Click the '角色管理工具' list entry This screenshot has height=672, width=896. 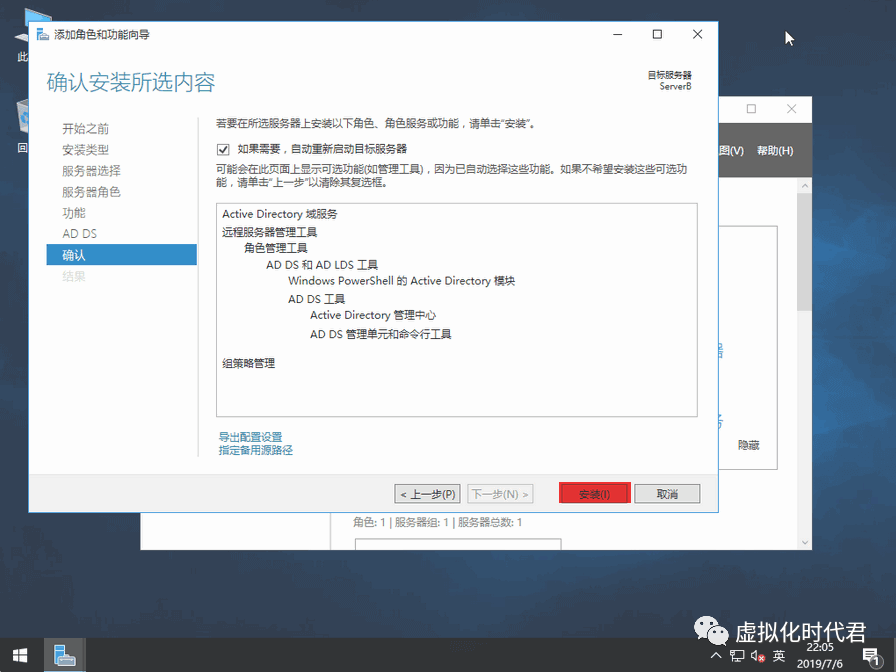click(x=275, y=248)
